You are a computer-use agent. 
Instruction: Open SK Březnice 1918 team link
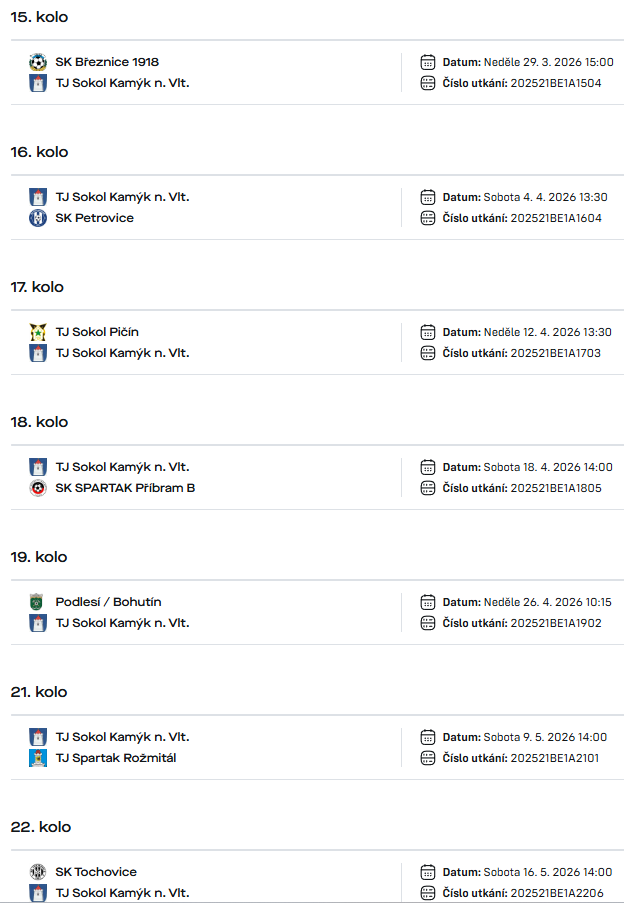(107, 62)
